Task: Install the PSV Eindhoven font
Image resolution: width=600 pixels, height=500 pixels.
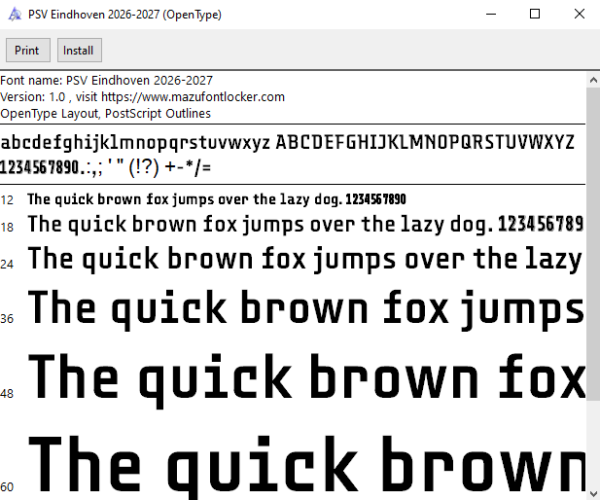Action: 79,50
